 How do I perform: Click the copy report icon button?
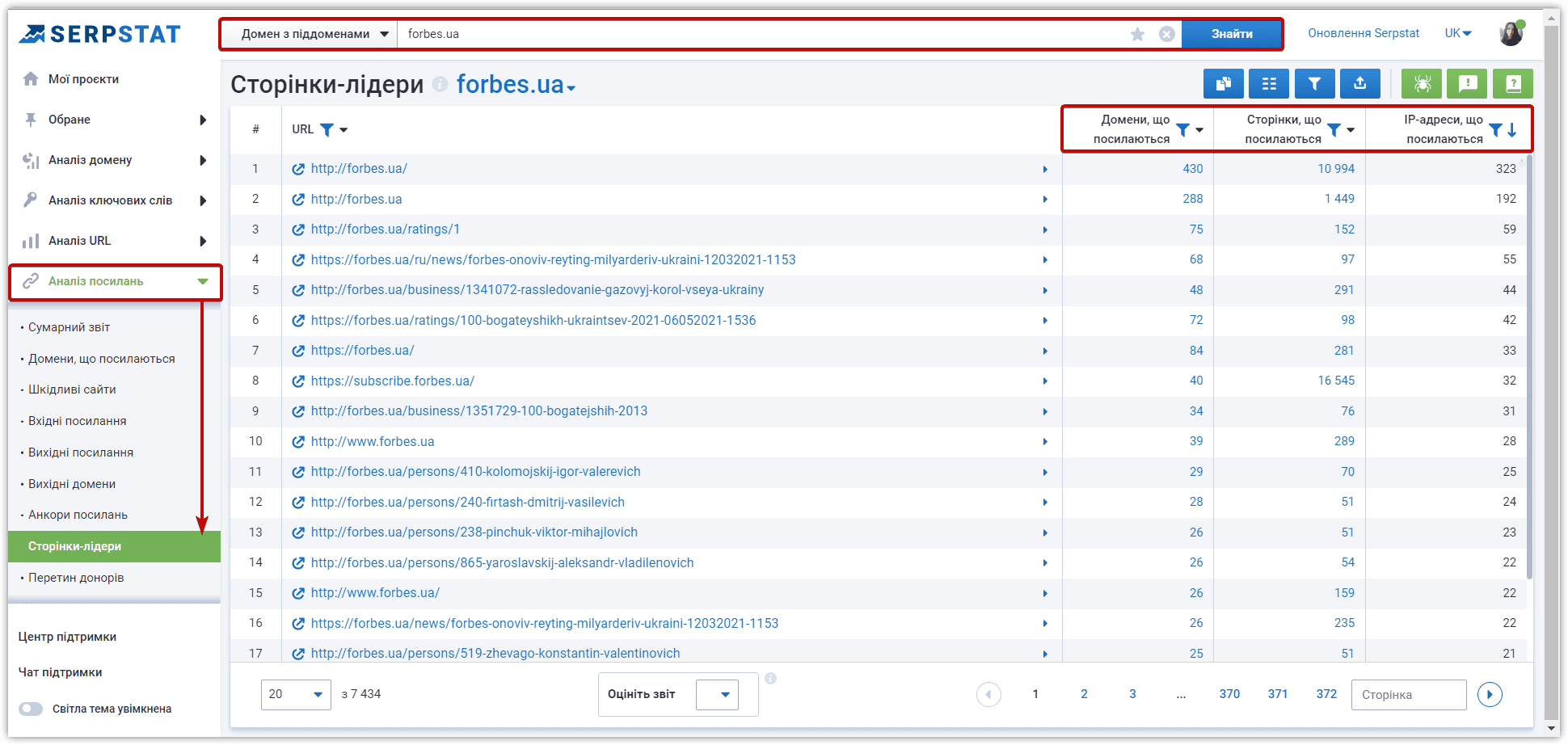click(x=1224, y=83)
